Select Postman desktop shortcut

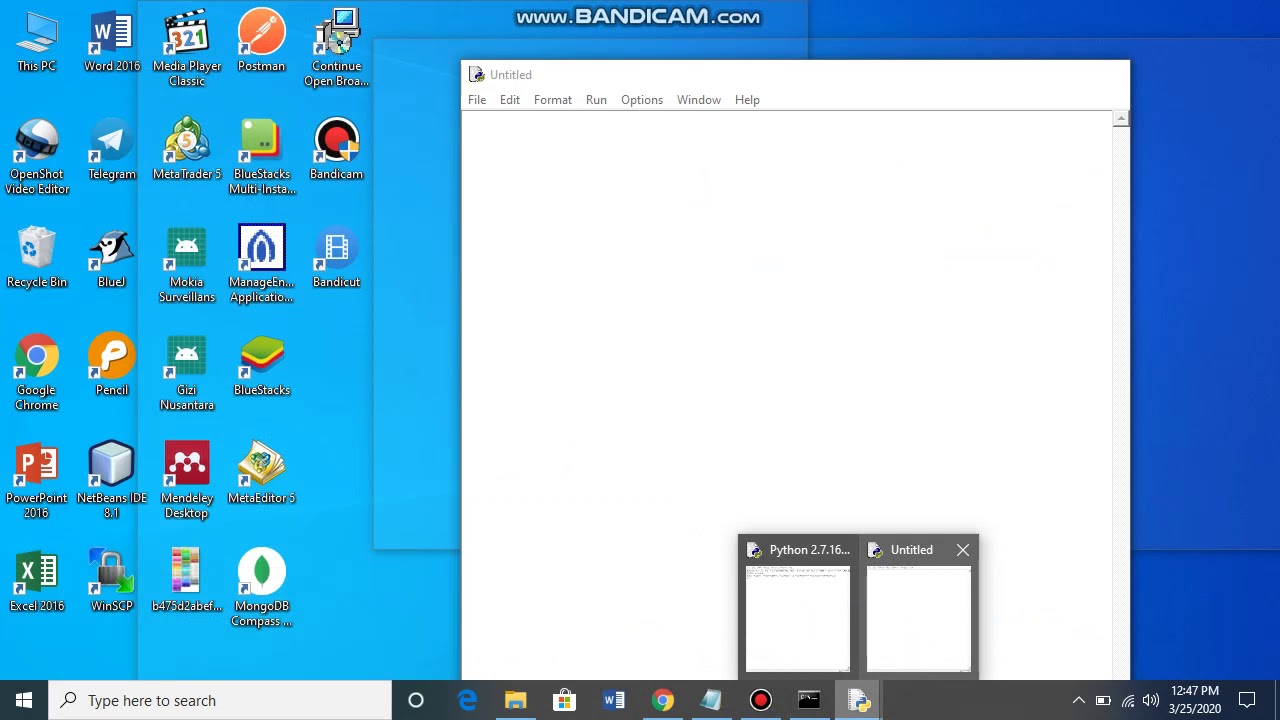[x=262, y=42]
